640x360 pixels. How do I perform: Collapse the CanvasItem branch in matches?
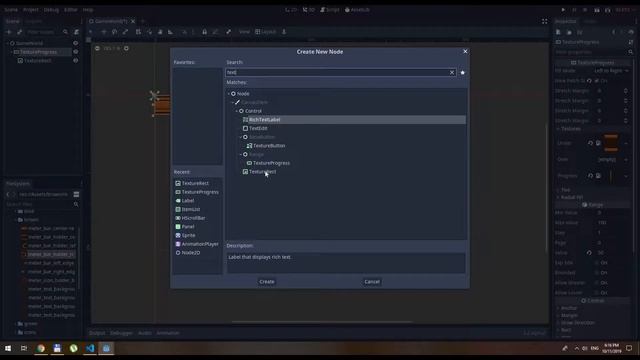tap(233, 102)
